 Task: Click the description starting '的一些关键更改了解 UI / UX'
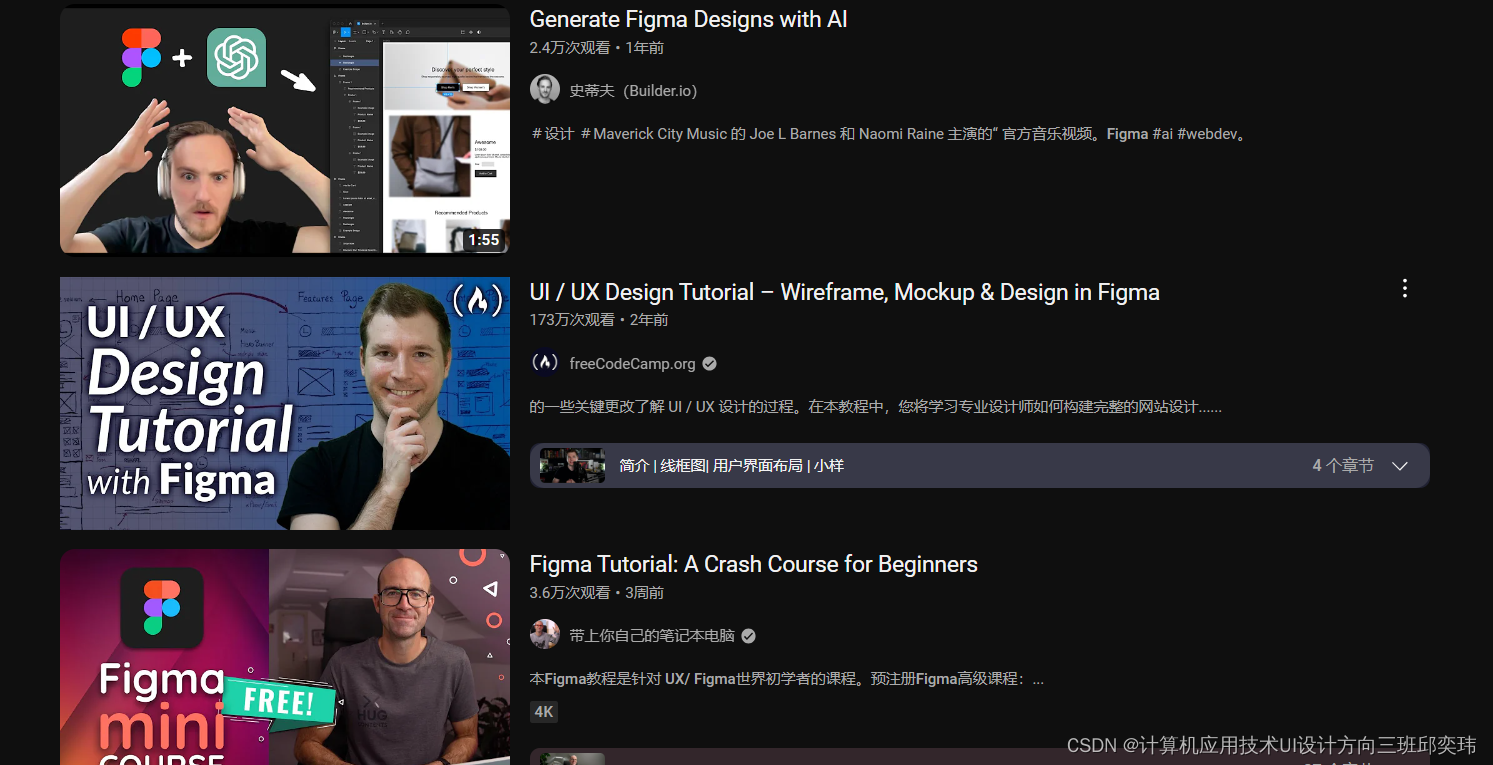(x=875, y=407)
